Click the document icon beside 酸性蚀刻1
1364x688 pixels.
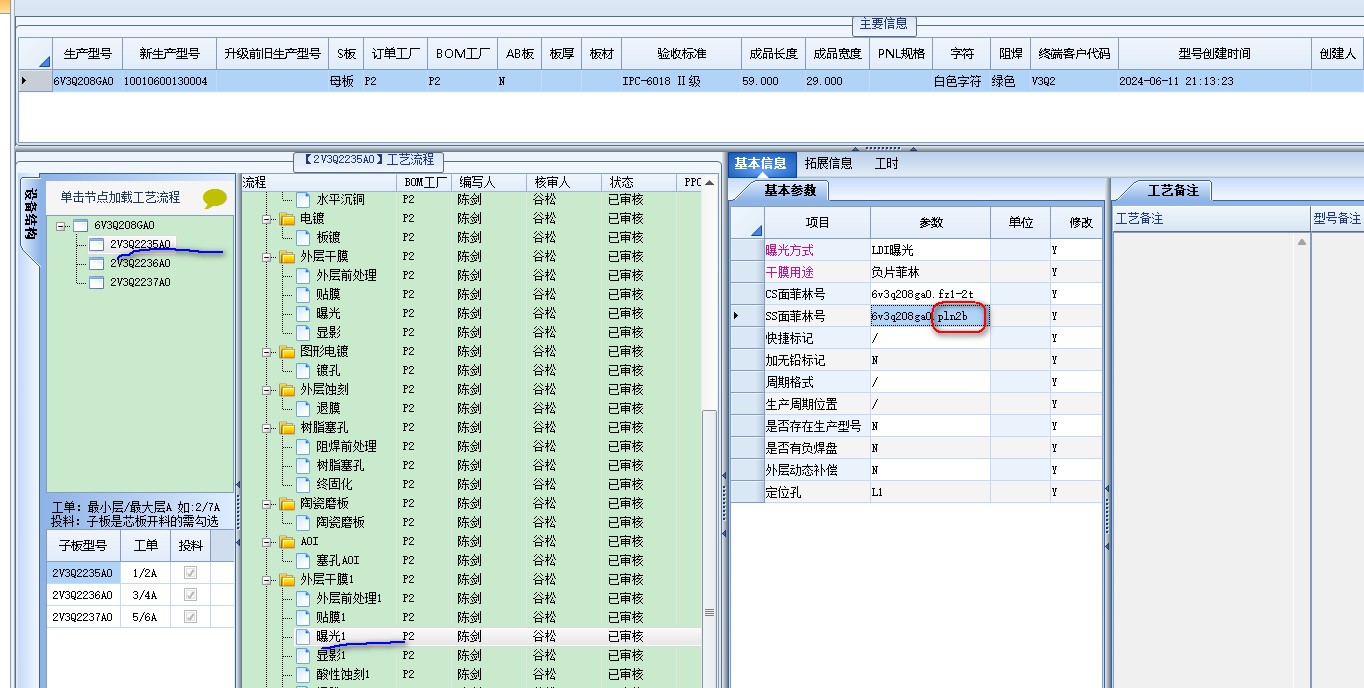[x=304, y=674]
